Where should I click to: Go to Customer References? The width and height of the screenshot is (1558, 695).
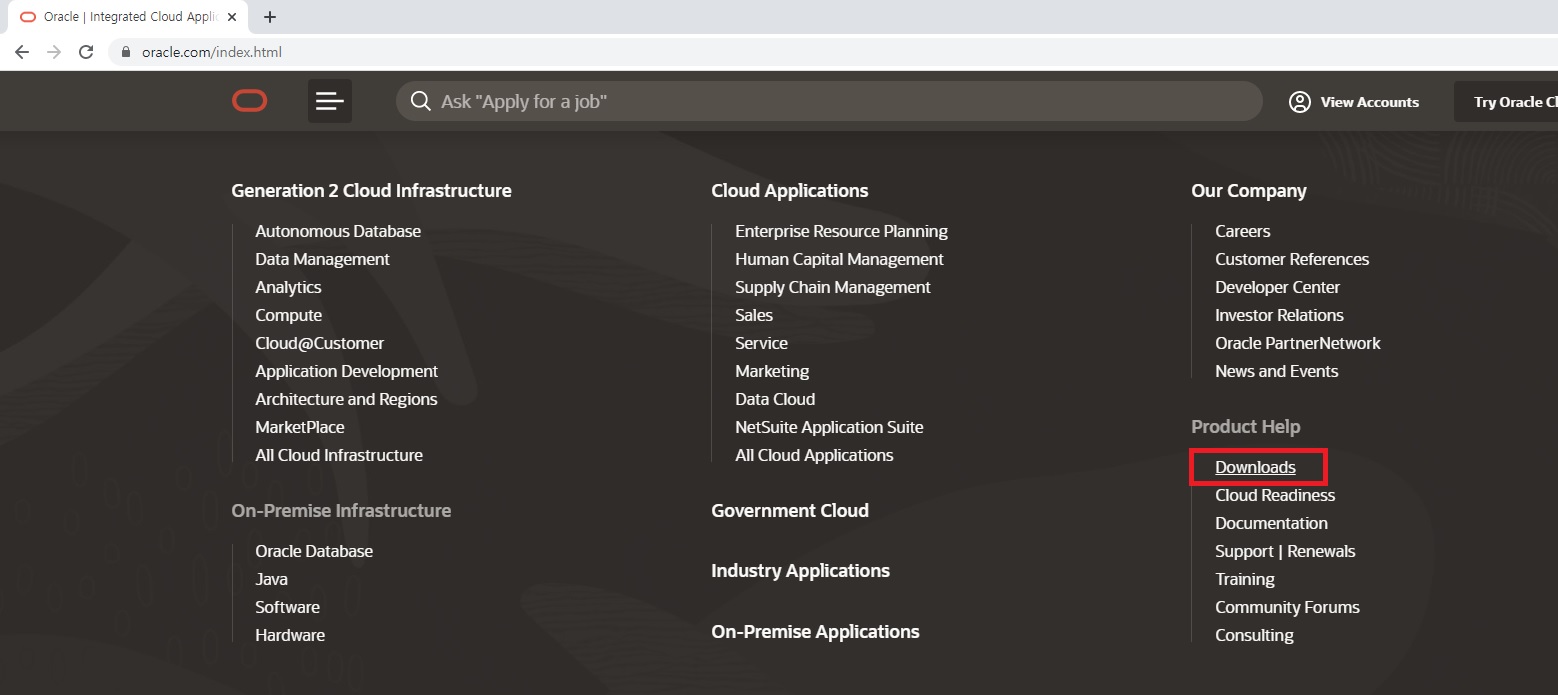[x=1292, y=259]
